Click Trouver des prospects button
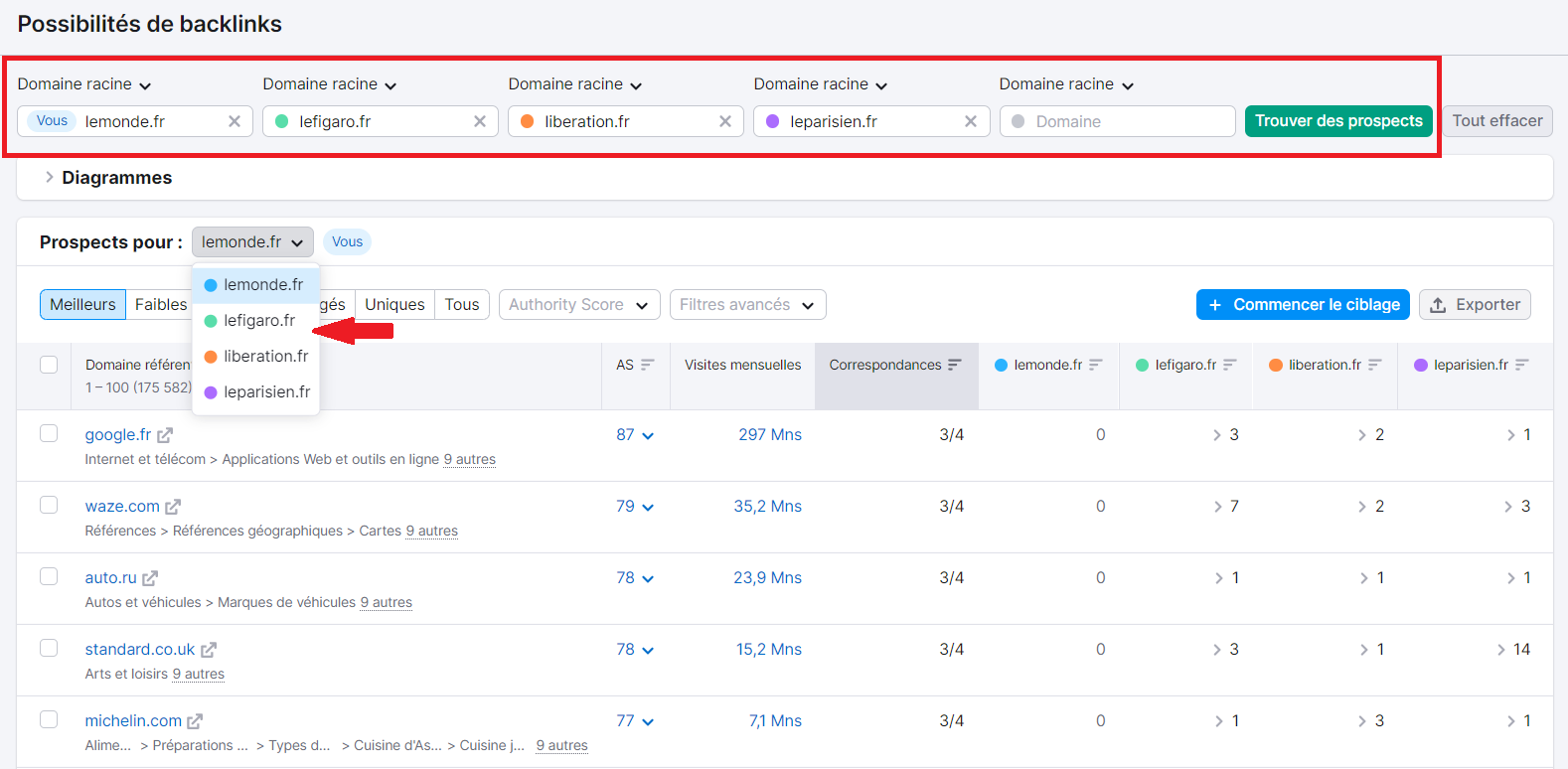This screenshot has width=1568, height=769. pos(1338,121)
